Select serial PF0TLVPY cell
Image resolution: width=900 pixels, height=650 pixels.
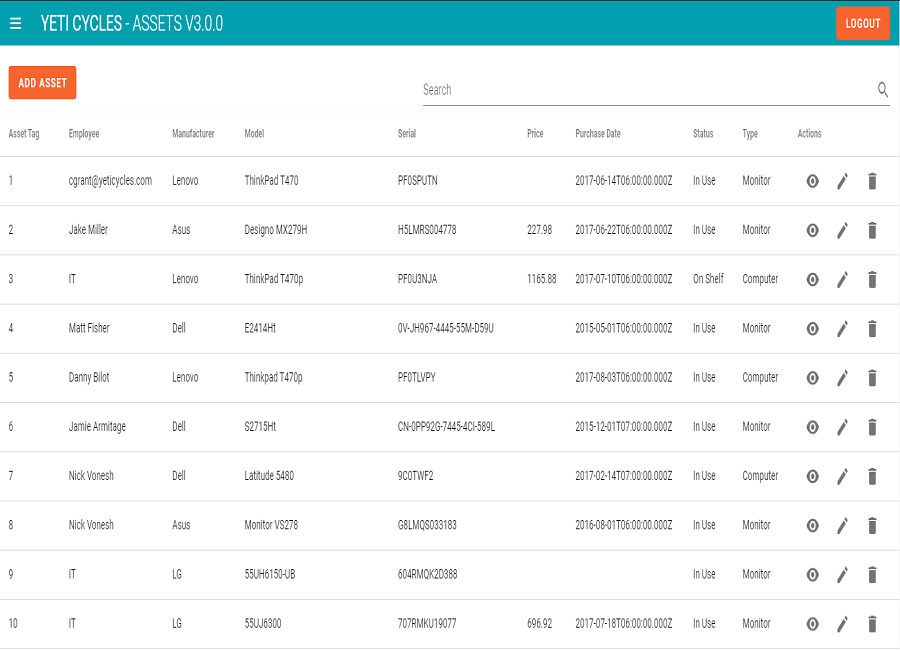pyautogui.click(x=417, y=377)
